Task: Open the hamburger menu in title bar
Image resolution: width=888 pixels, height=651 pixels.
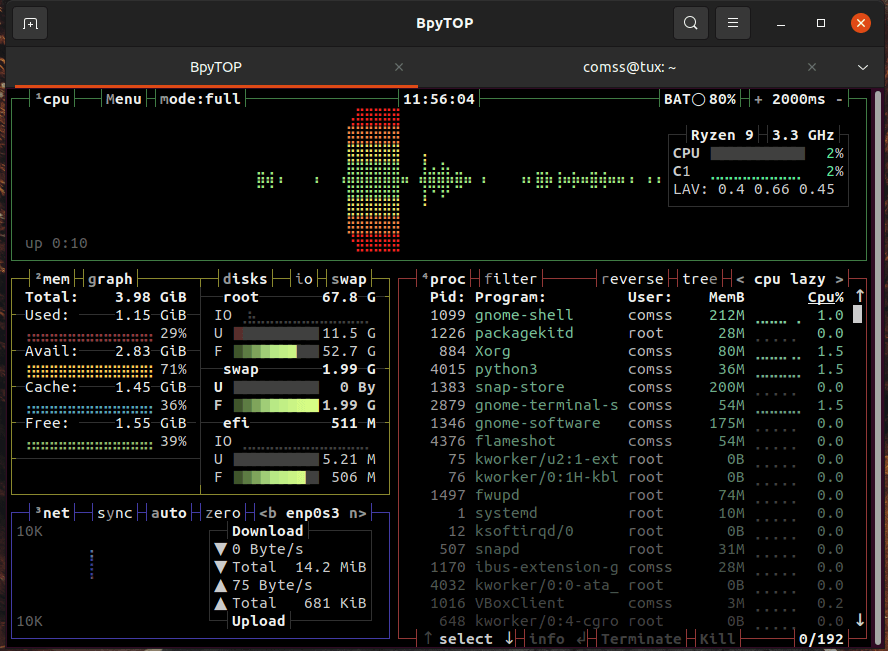Action: 733,23
